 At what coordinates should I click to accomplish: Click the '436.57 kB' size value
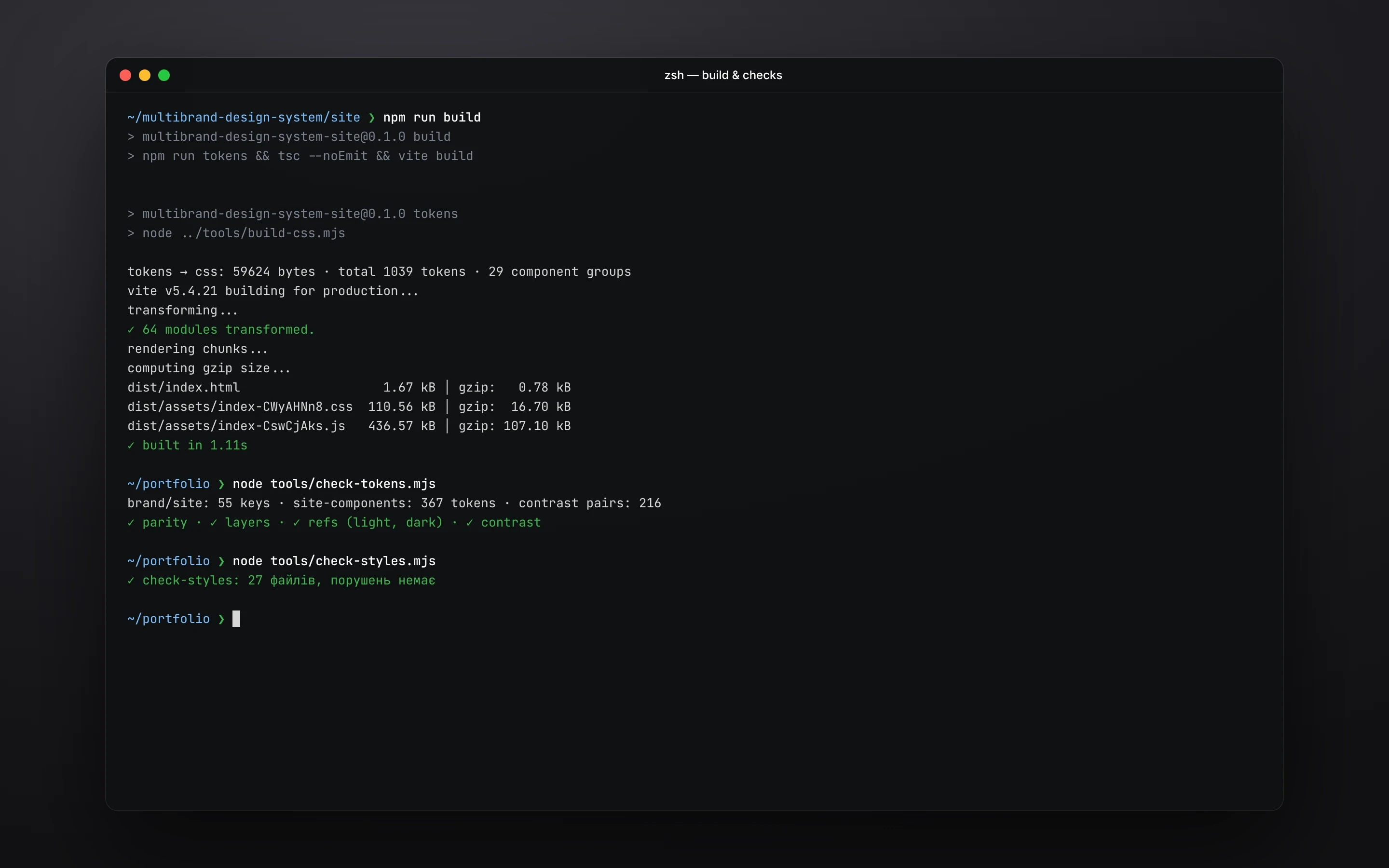(402, 426)
